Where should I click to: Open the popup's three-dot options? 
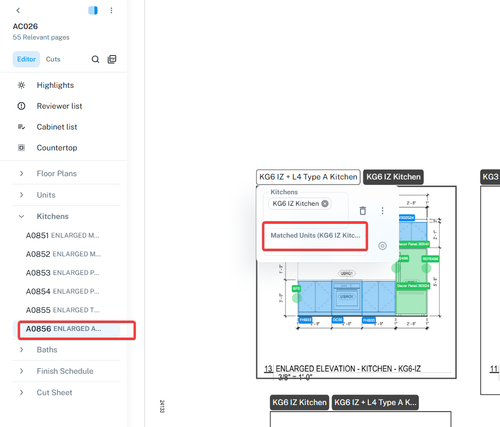pos(382,211)
